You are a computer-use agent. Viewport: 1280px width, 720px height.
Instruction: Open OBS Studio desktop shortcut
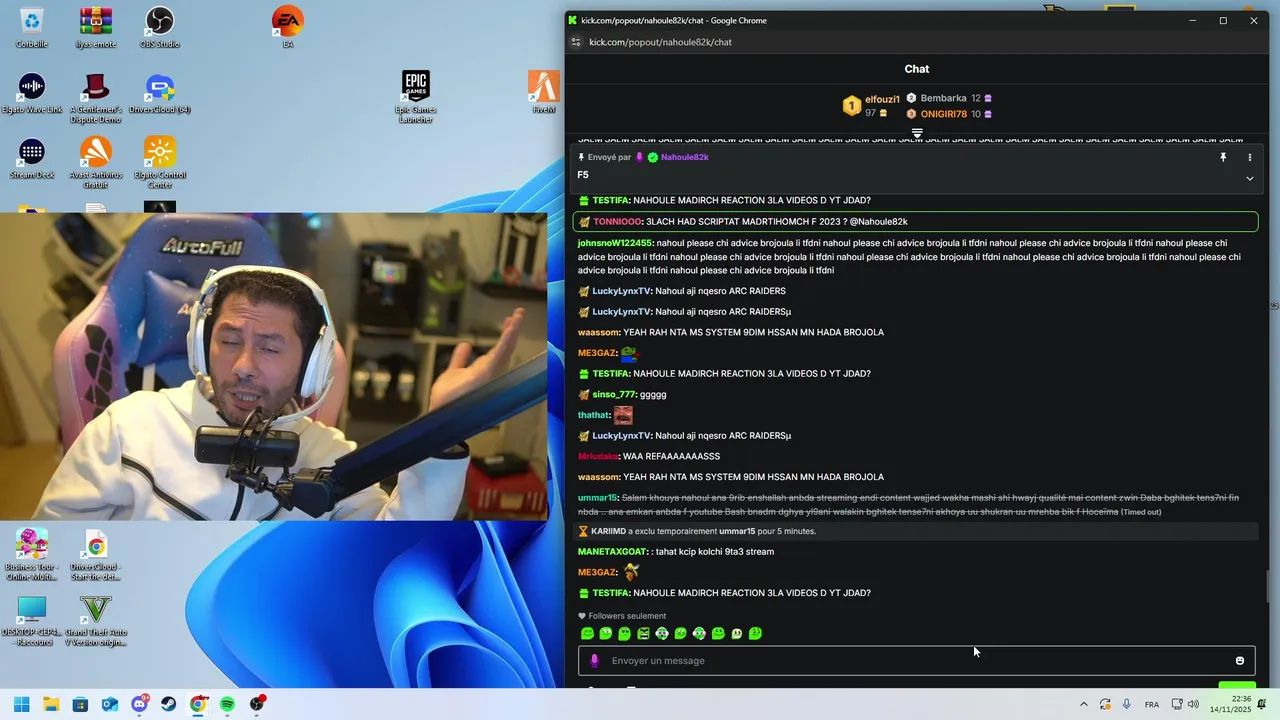(159, 27)
